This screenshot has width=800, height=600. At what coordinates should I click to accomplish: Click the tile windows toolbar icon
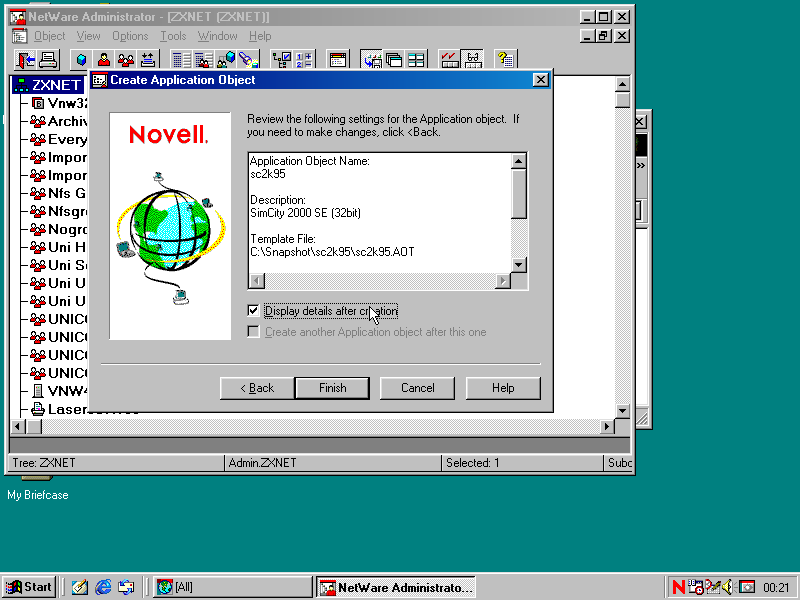click(x=416, y=60)
